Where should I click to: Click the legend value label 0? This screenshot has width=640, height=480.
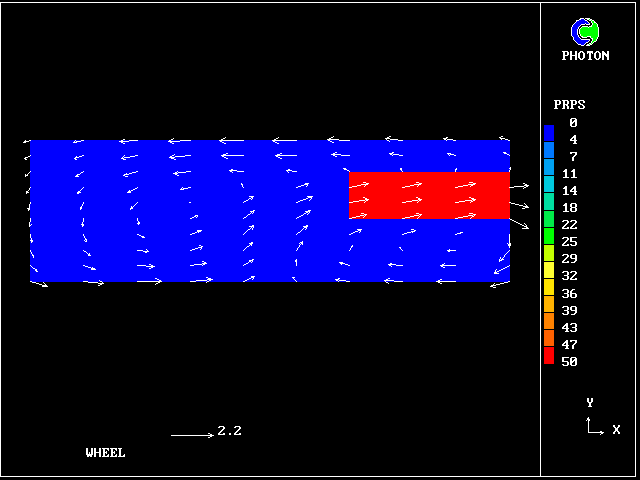[573, 123]
